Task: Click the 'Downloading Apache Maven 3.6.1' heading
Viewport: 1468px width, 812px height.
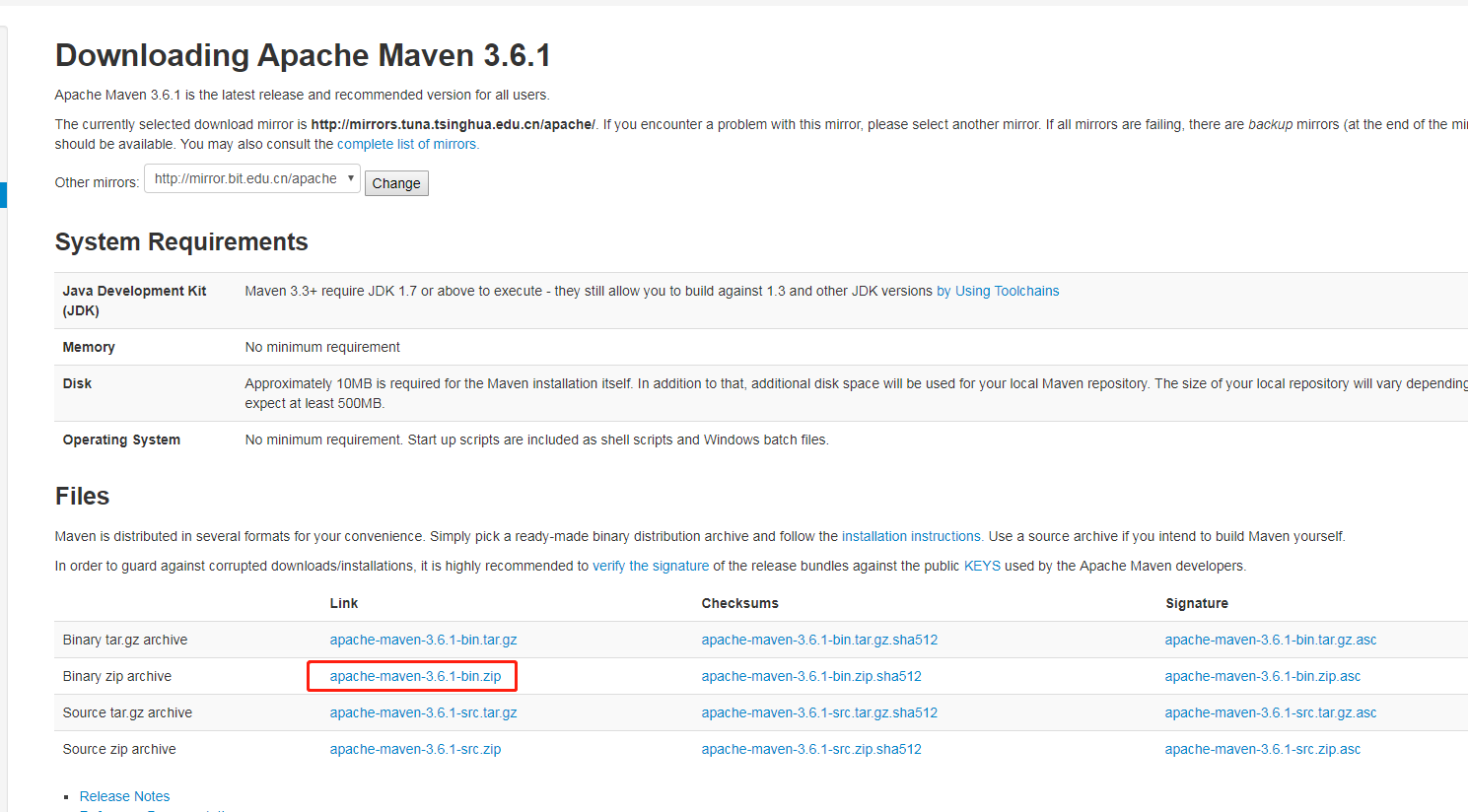Action: click(x=303, y=55)
